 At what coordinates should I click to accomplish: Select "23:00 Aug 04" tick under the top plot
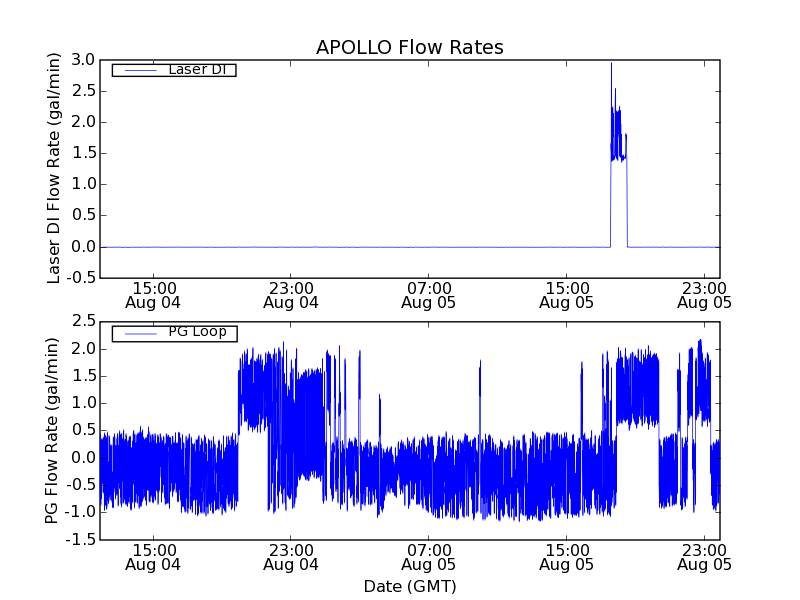pyautogui.click(x=291, y=294)
